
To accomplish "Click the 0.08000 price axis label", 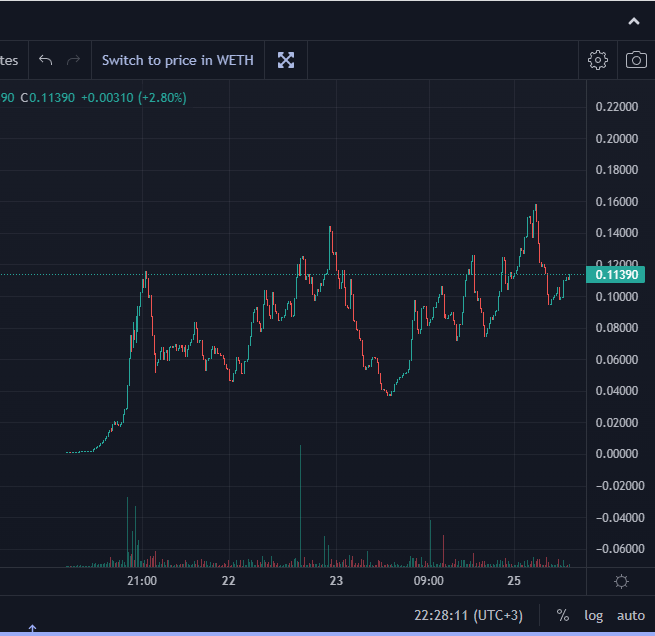I will click(x=617, y=328).
